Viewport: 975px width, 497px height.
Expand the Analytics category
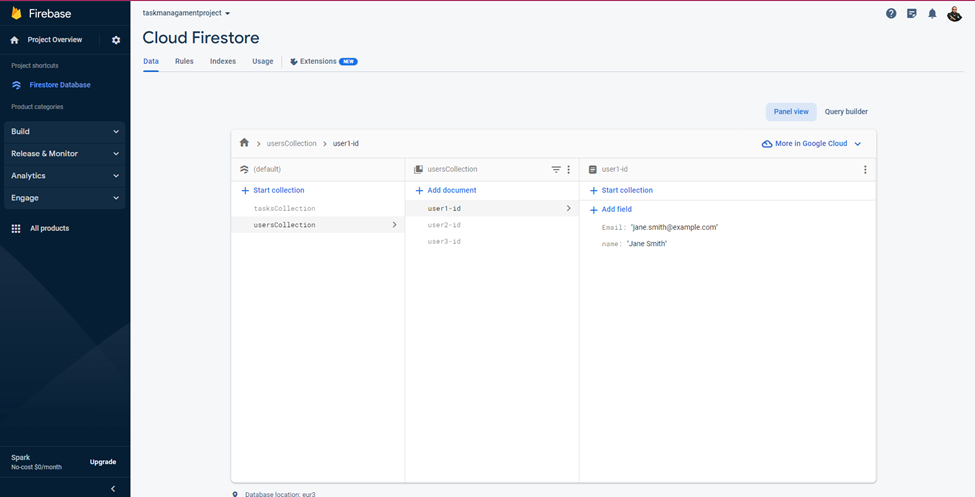point(65,176)
